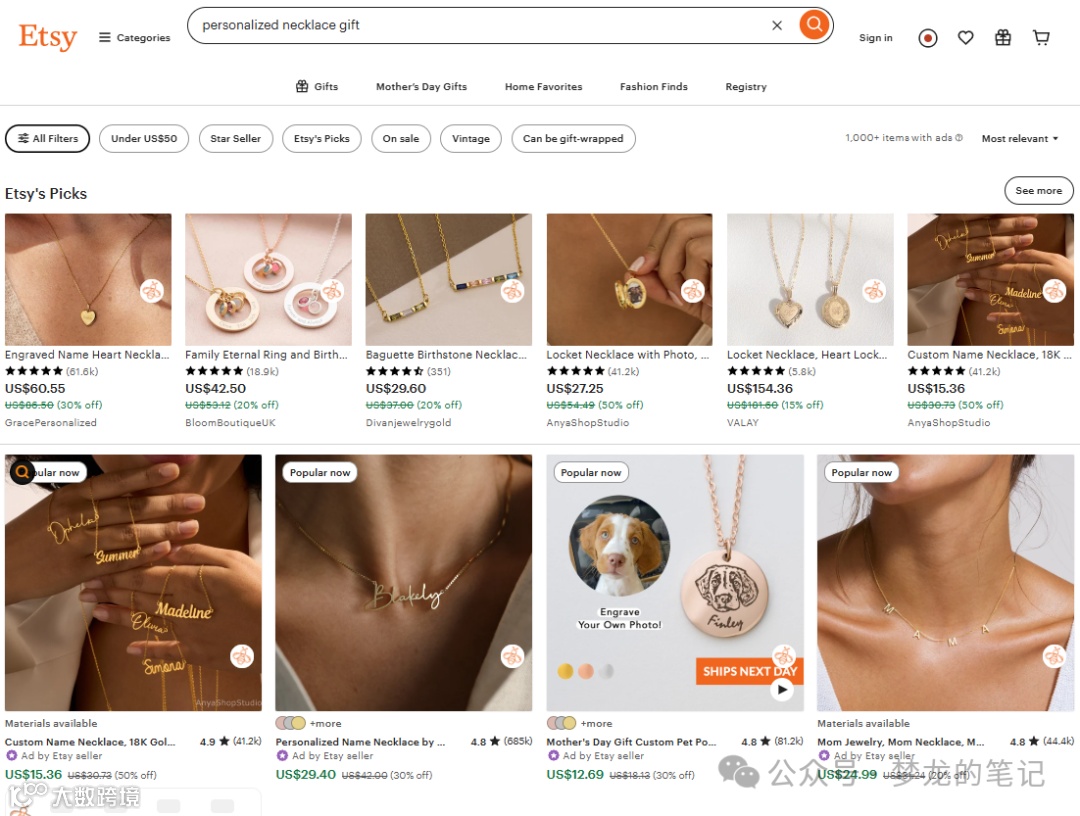
Task: Click the info icon beside items with ads
Action: tap(959, 138)
